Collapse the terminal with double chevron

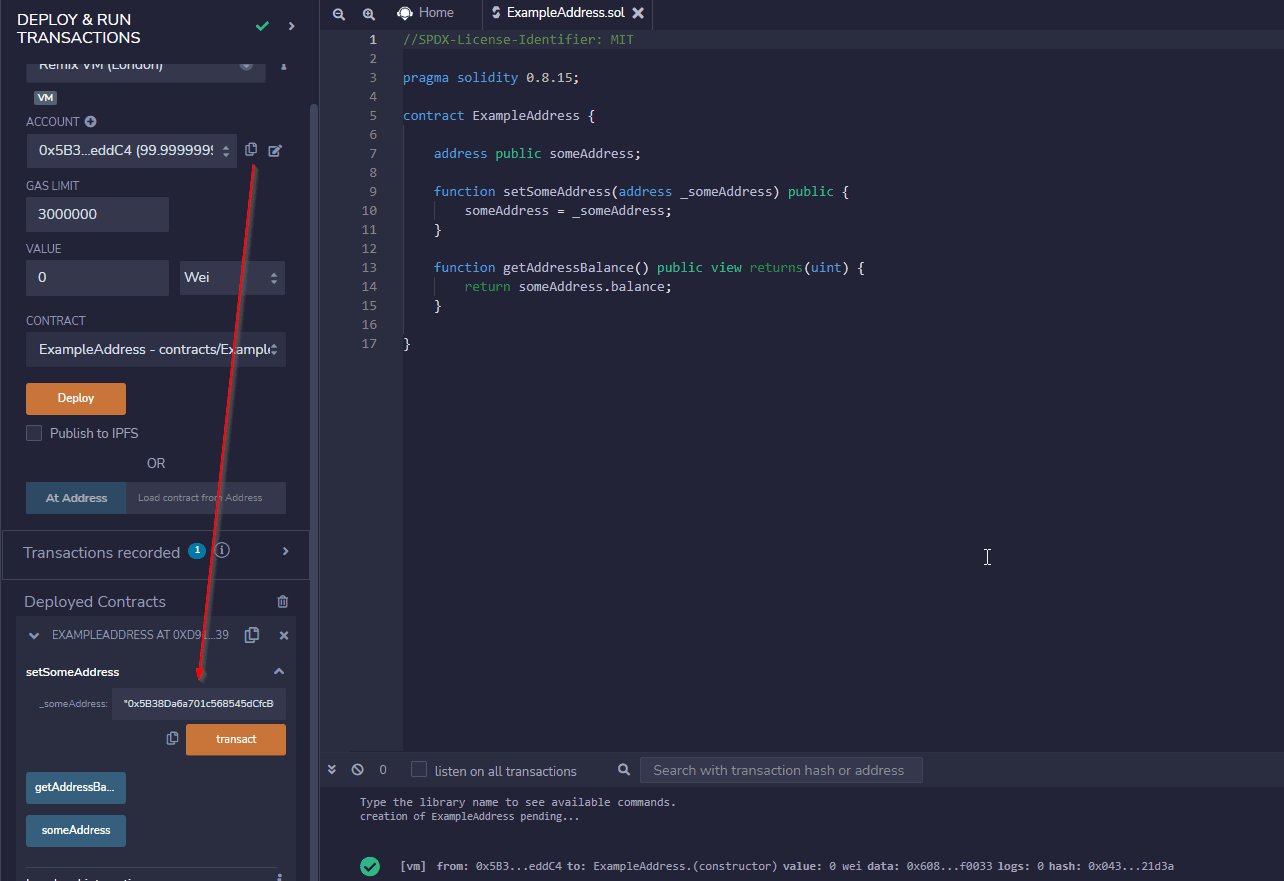[332, 770]
